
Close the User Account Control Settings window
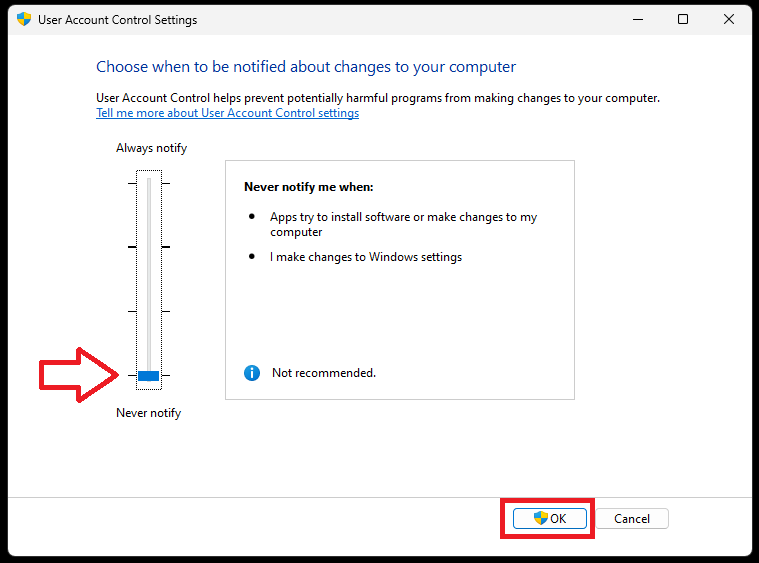[729, 19]
